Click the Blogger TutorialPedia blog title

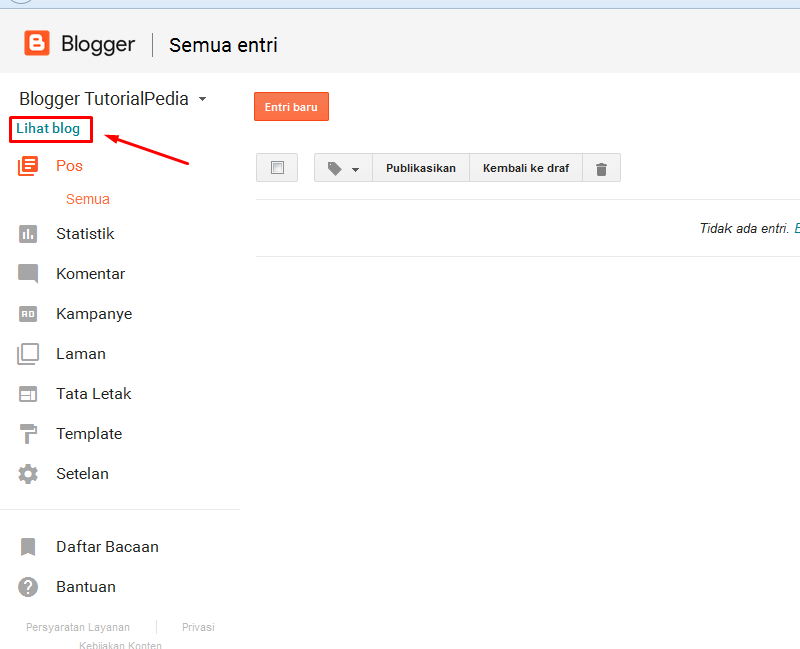click(x=104, y=99)
